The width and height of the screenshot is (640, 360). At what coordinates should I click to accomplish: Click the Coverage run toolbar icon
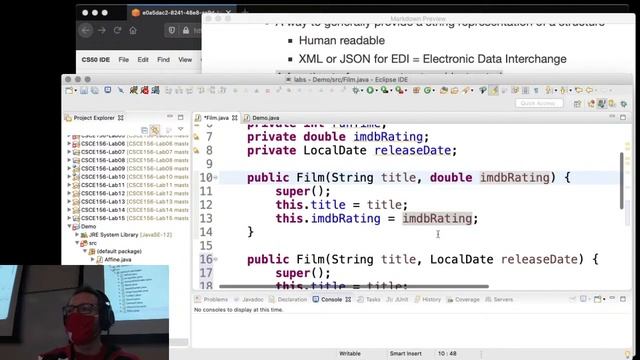coord(384,91)
